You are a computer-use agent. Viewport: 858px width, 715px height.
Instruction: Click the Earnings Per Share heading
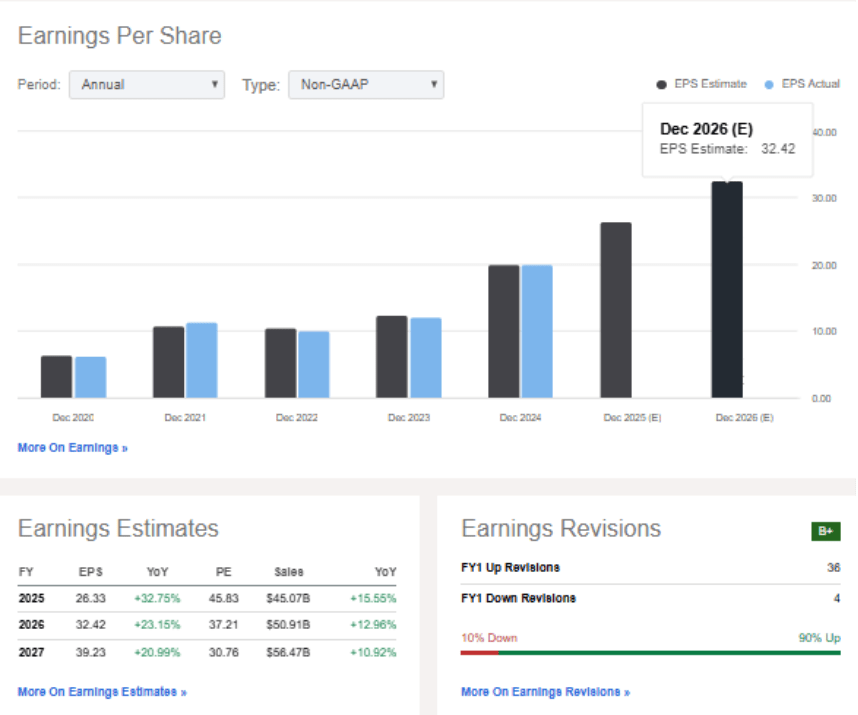pos(120,36)
